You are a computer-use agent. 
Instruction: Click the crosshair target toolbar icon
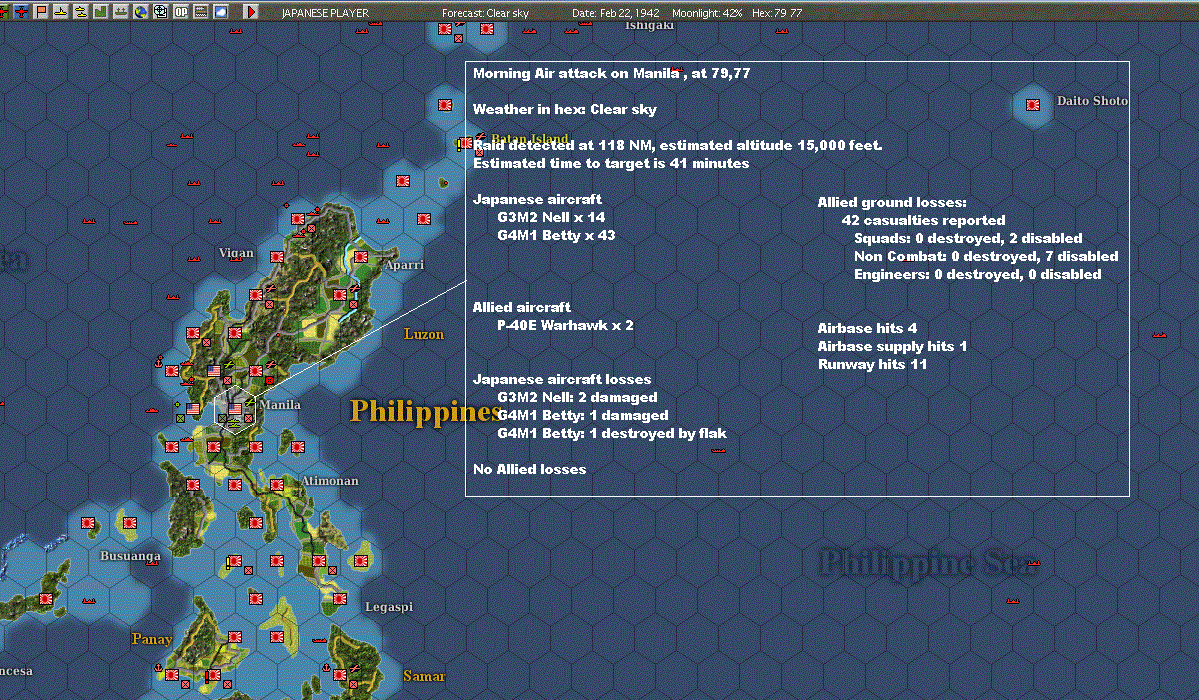(161, 11)
